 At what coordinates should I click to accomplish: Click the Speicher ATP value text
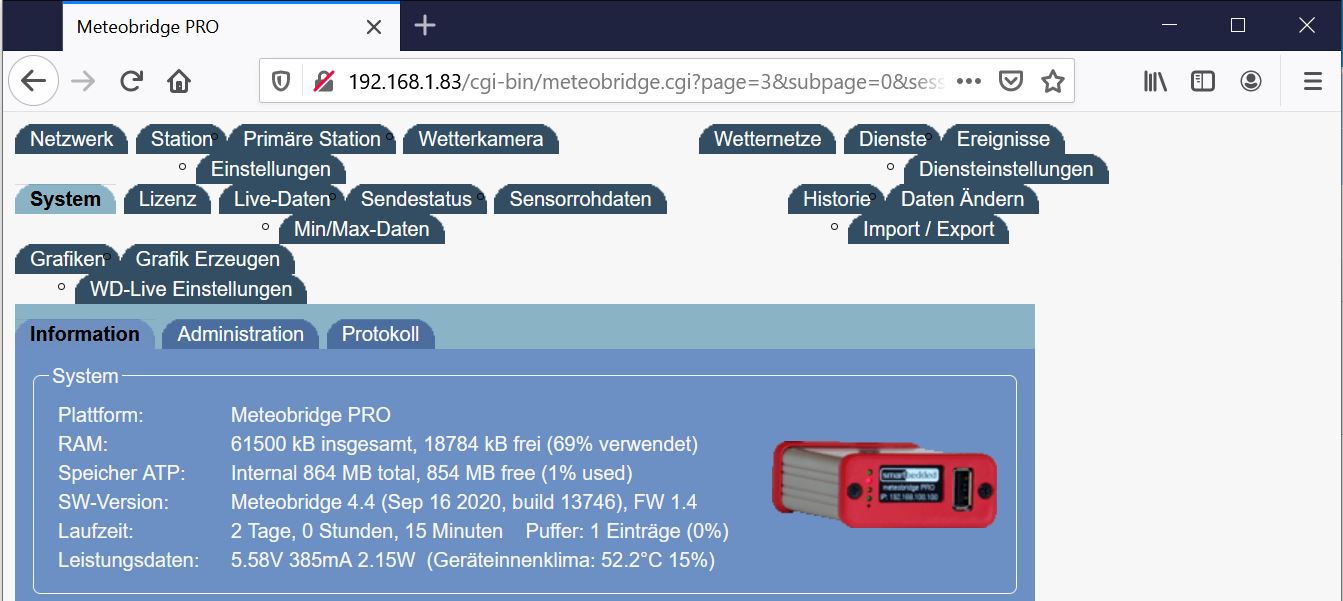(432, 473)
